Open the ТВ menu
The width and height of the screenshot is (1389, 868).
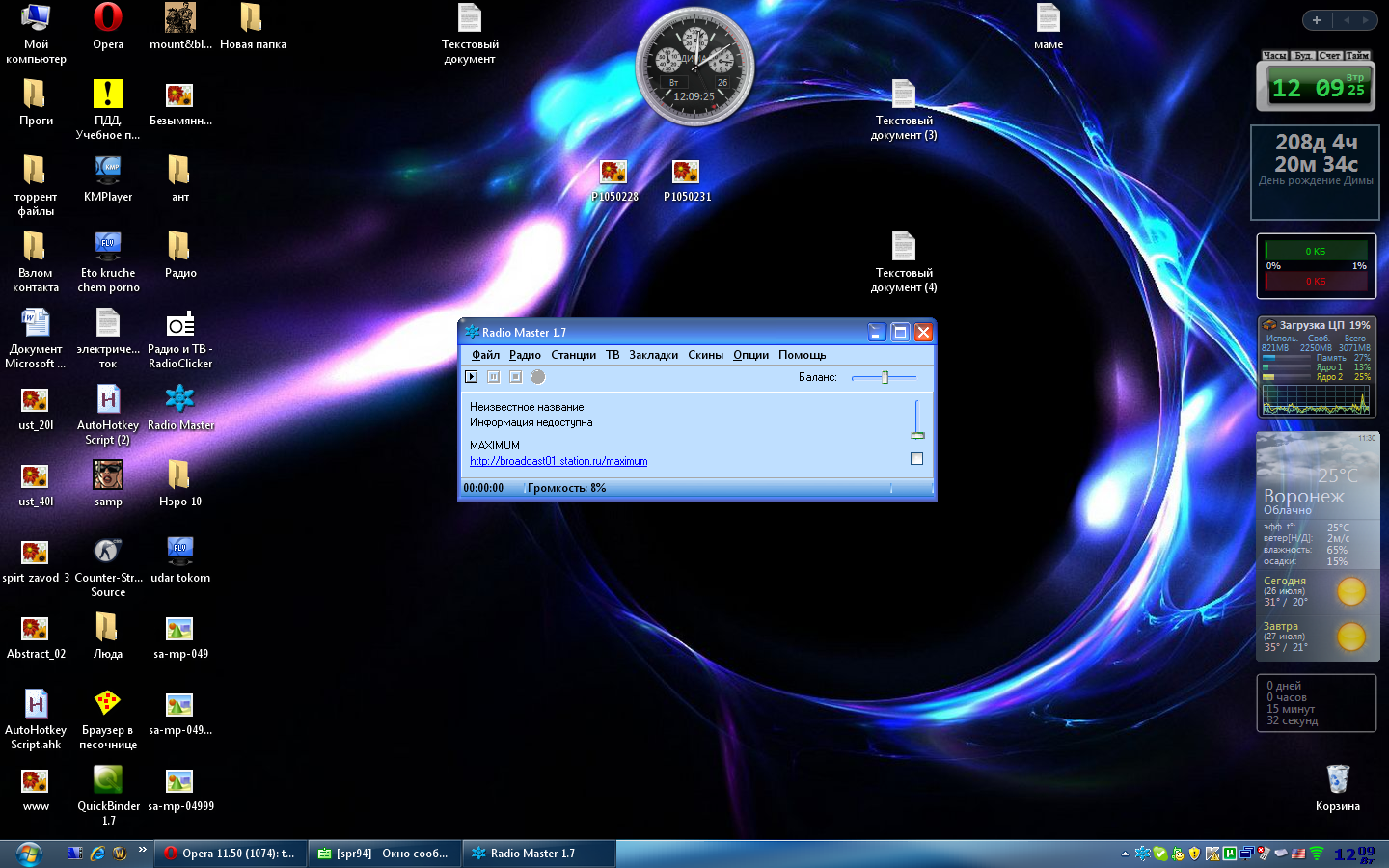(613, 355)
